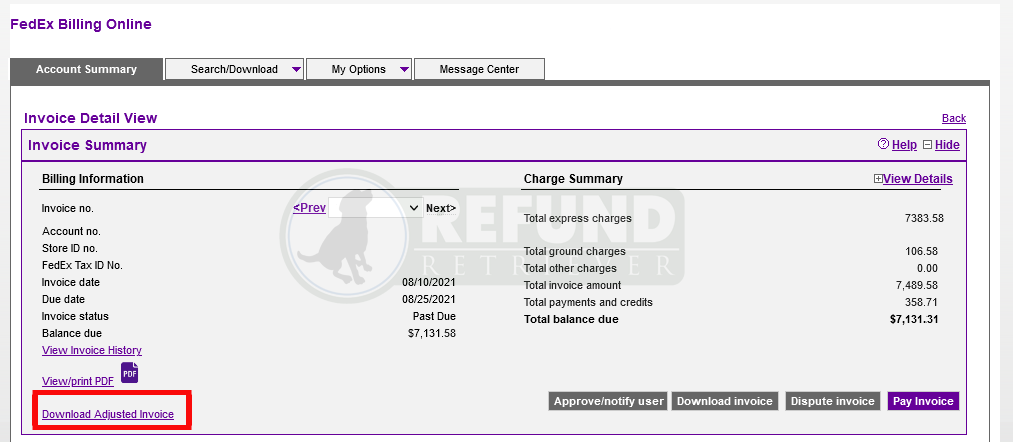The image size is (1013, 442).
Task: Select total invoice amount 7,489.58
Action: (x=916, y=285)
